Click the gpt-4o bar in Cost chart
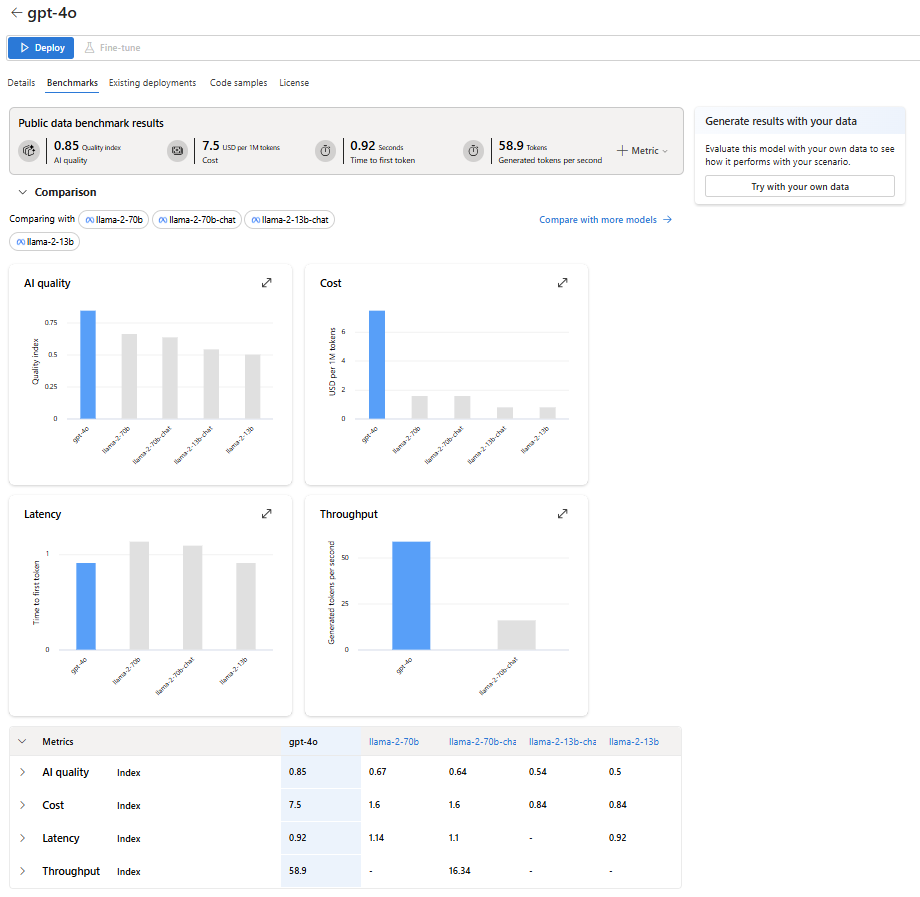This screenshot has height=897, width=920. pos(377,364)
